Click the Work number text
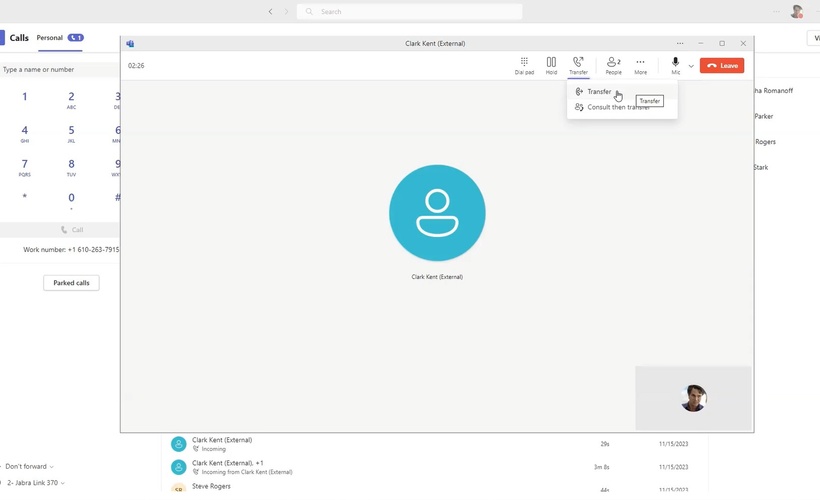Viewport: 820px width, 500px height. coord(71,249)
